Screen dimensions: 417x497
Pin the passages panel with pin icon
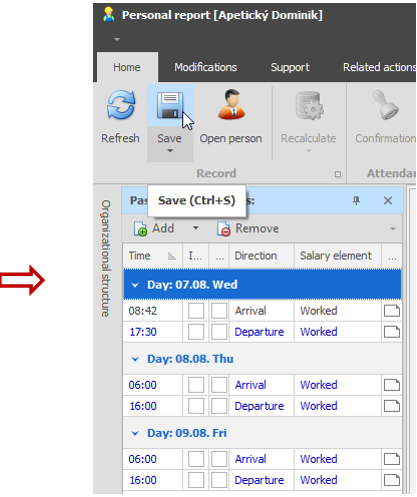(x=356, y=201)
